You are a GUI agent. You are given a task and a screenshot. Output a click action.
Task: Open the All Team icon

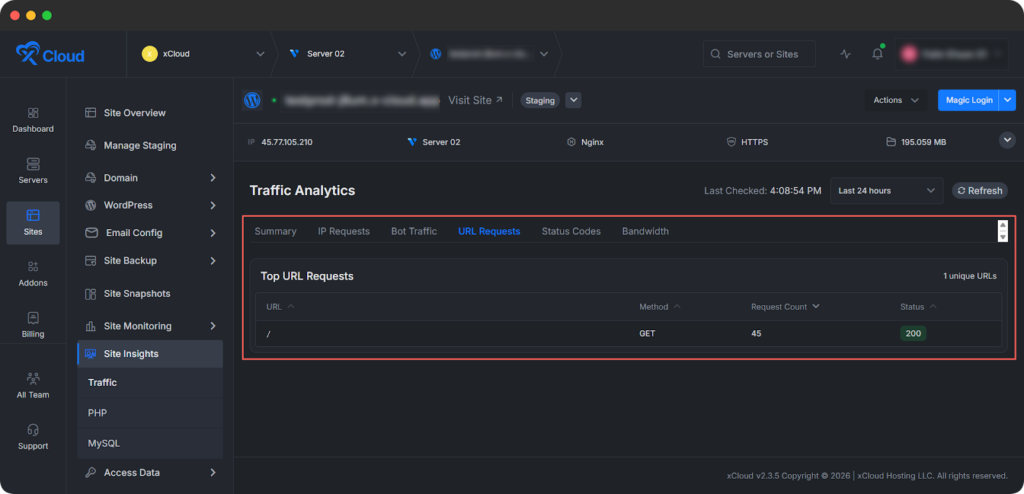(33, 379)
